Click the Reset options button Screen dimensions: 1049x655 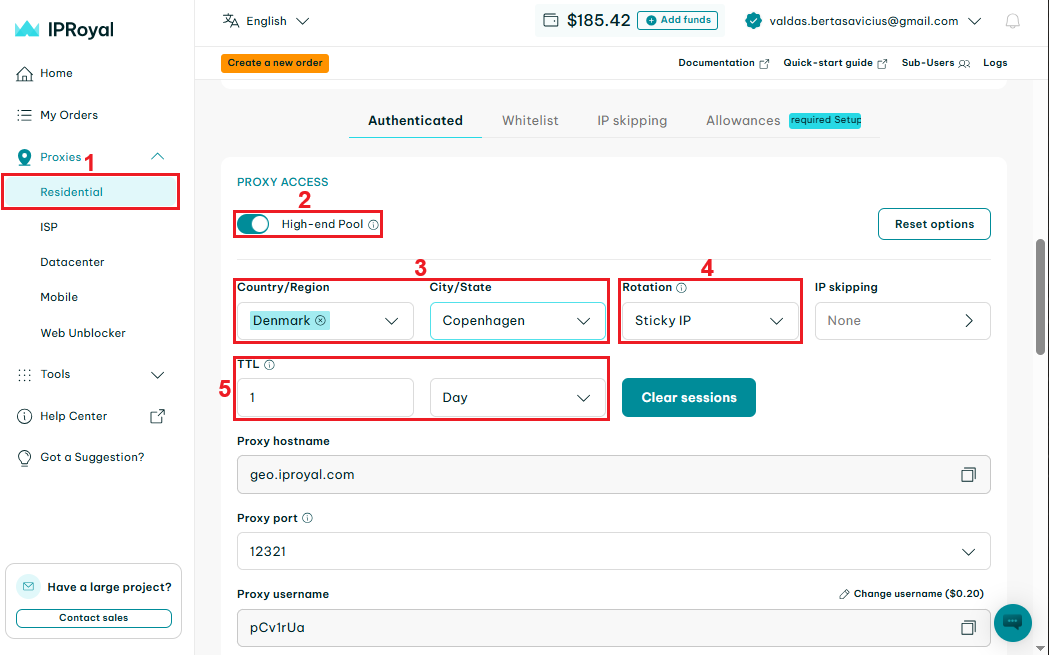coord(934,224)
